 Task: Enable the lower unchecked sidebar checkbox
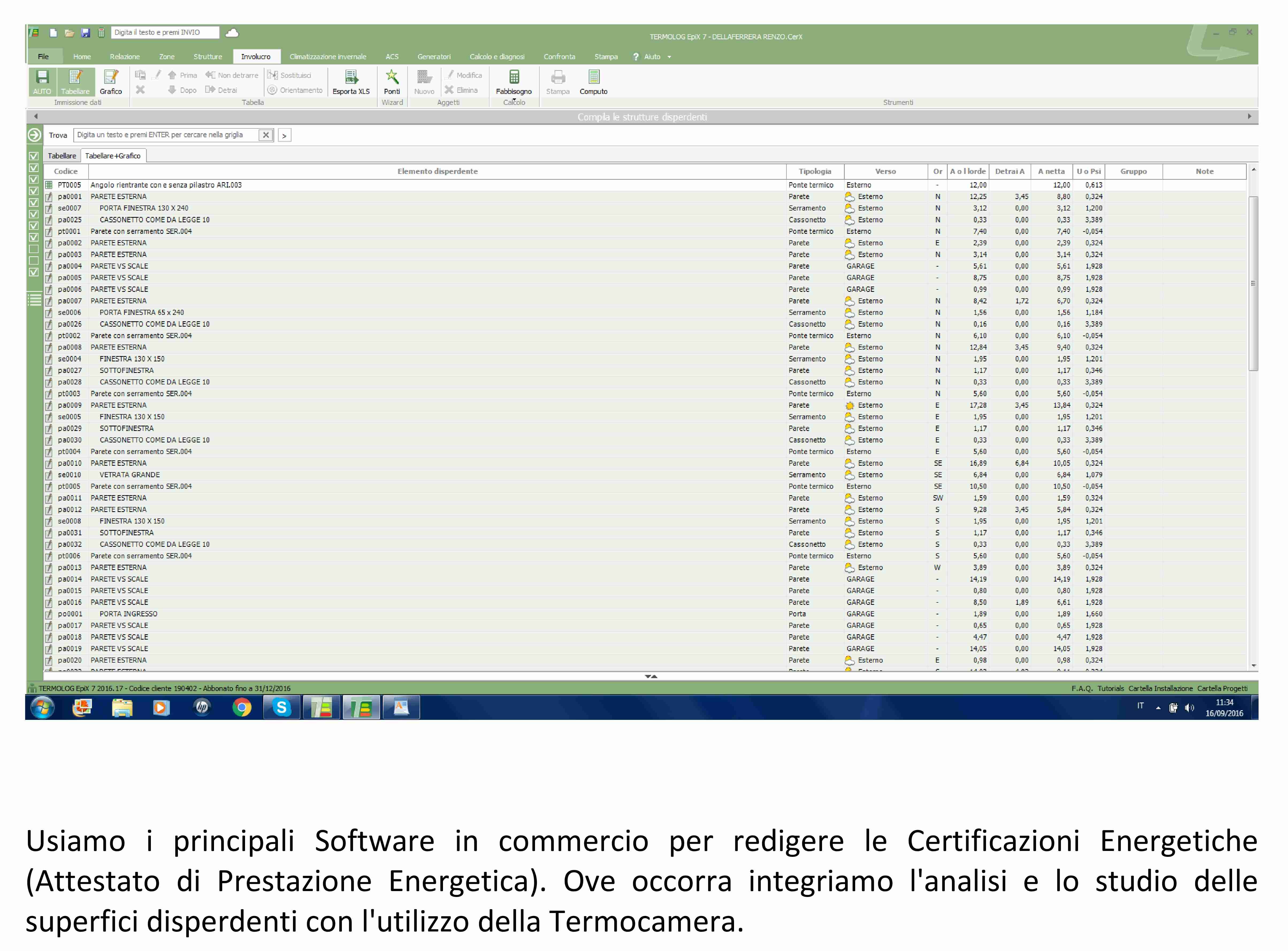34,261
